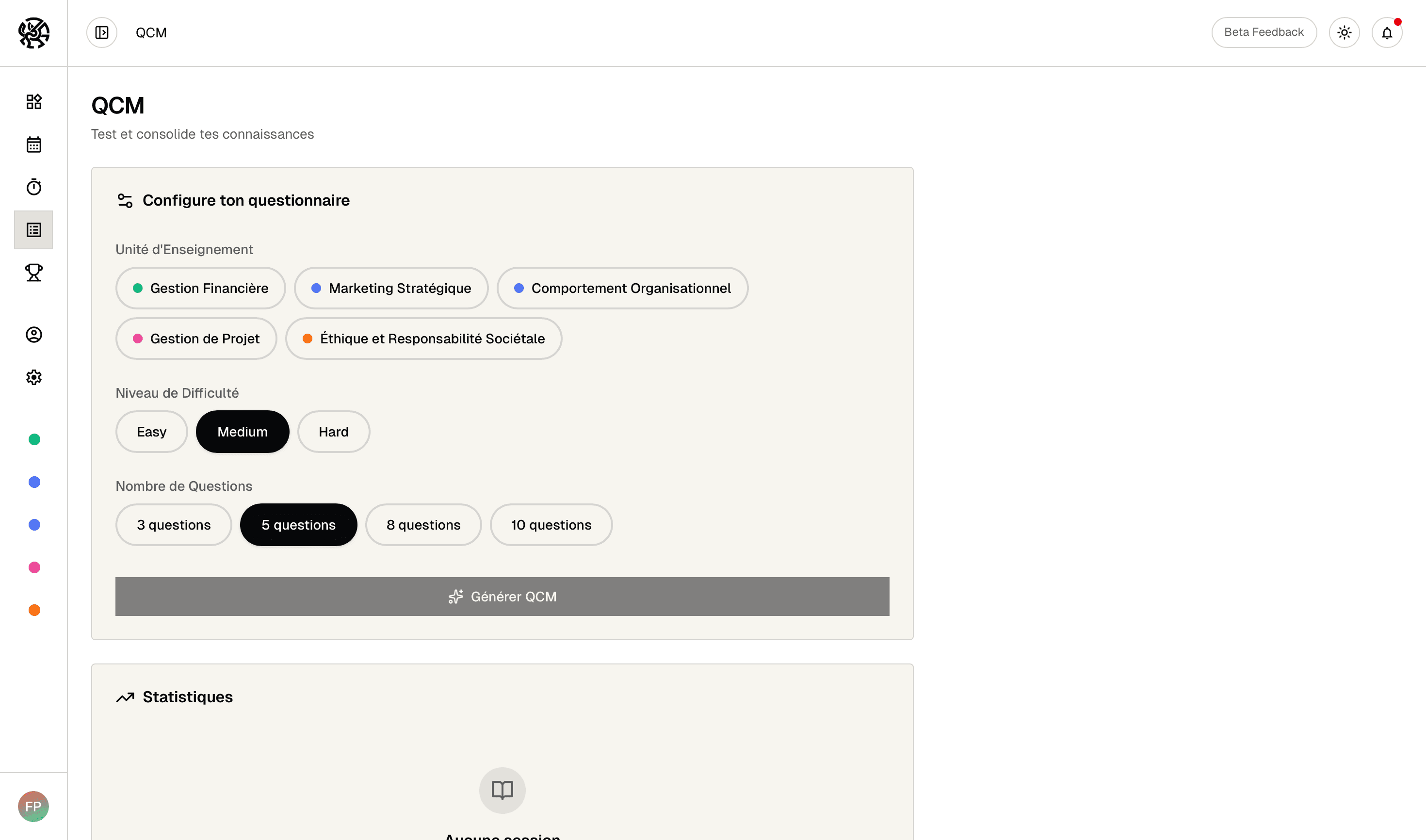
Task: Open notifications bell icon
Action: 1386,33
